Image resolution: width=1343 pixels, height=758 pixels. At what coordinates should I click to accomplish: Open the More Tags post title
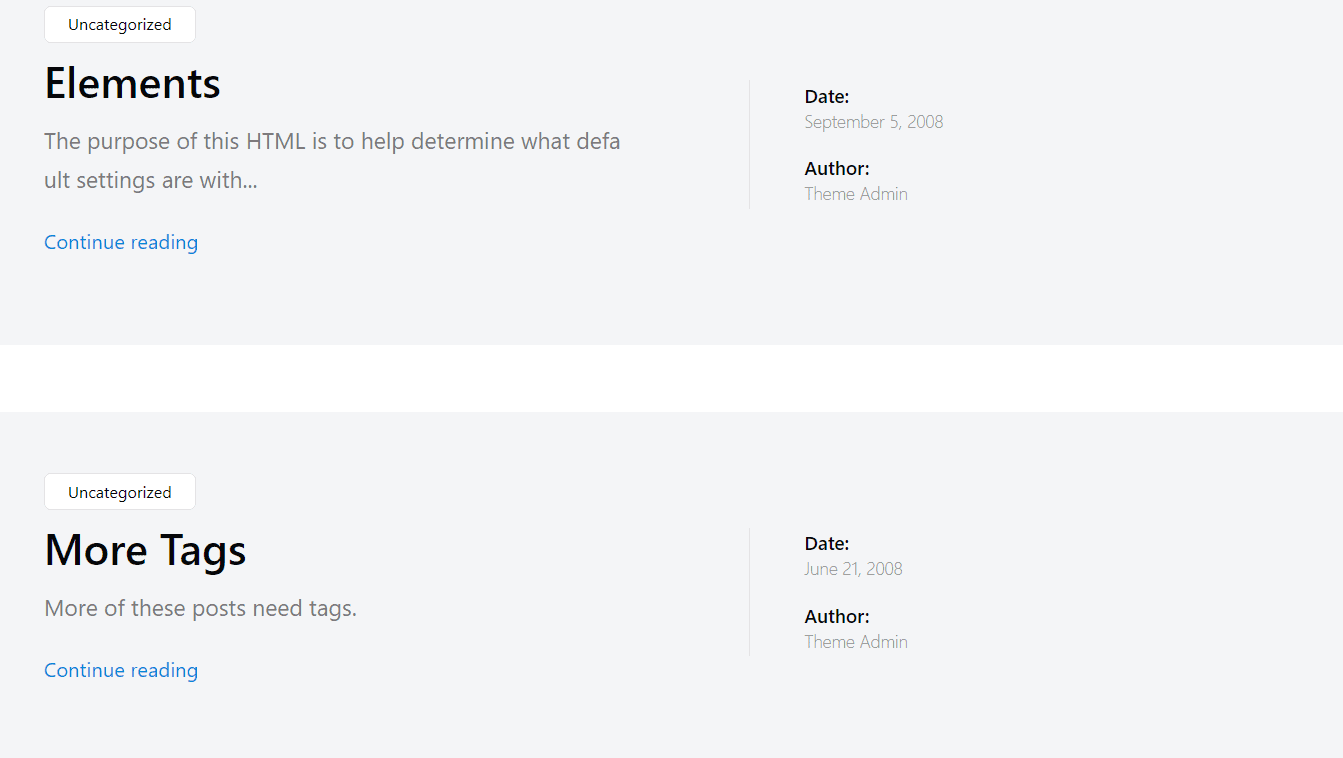[145, 551]
